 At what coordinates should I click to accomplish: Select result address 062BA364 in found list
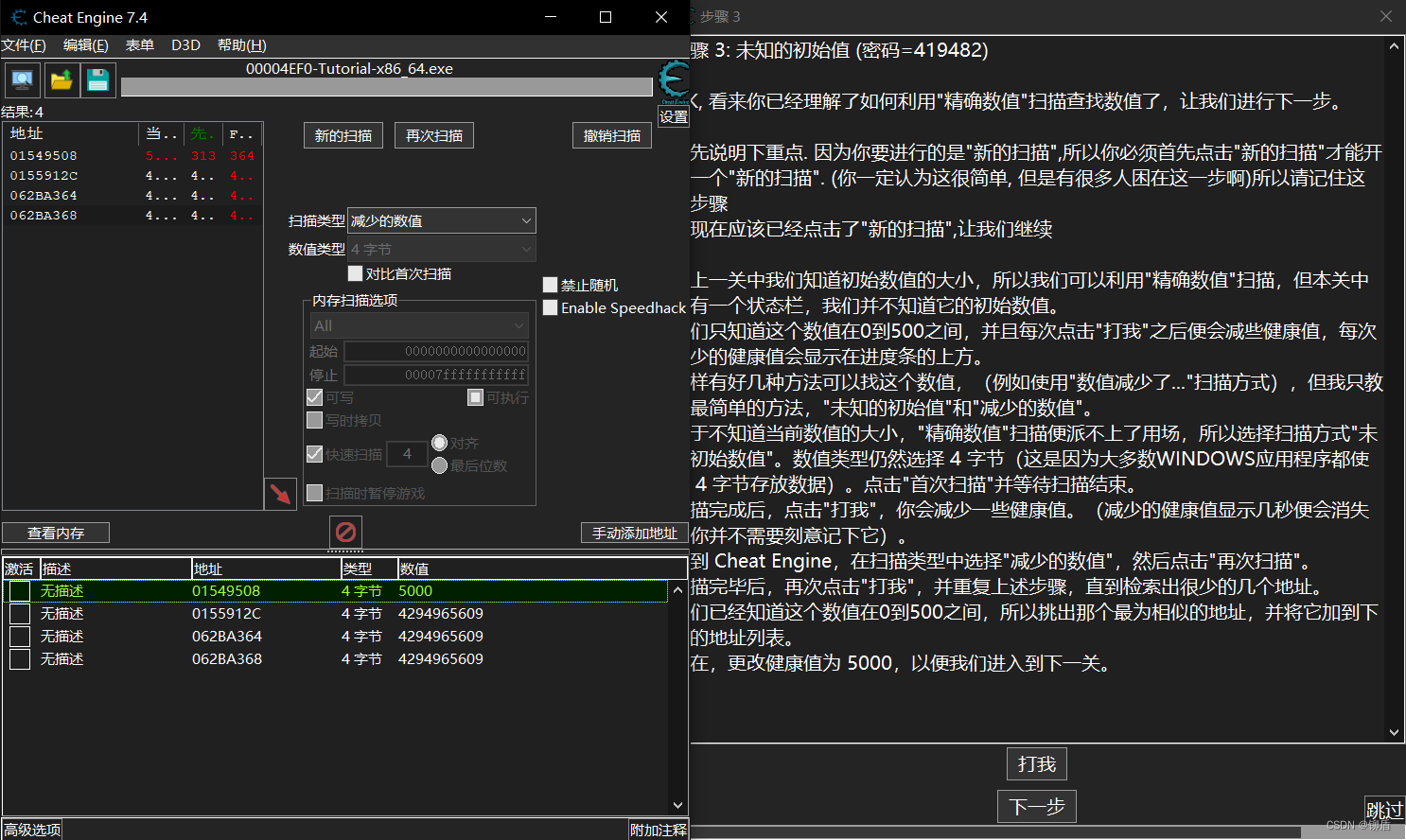click(44, 196)
